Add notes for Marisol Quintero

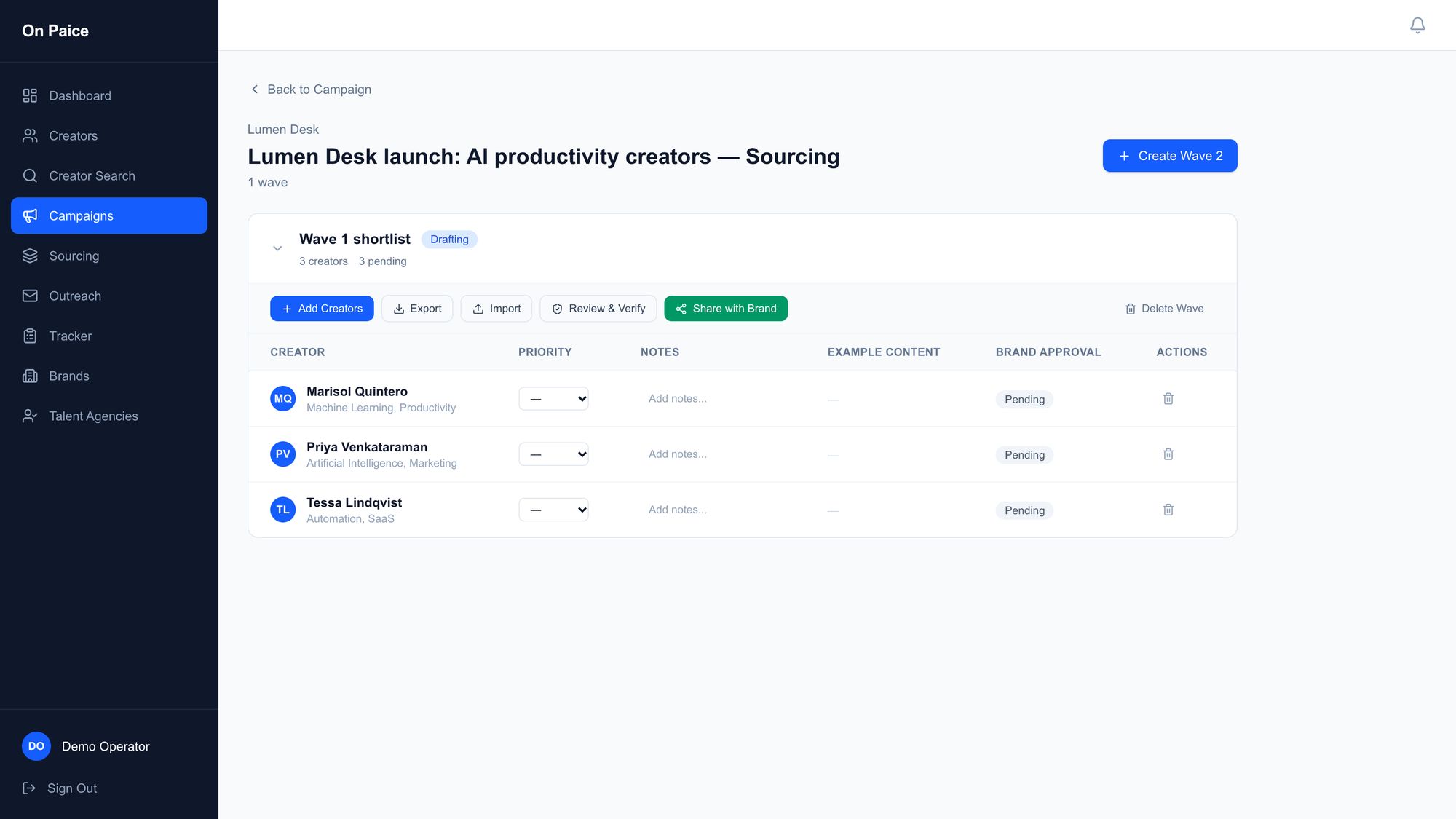coord(724,399)
